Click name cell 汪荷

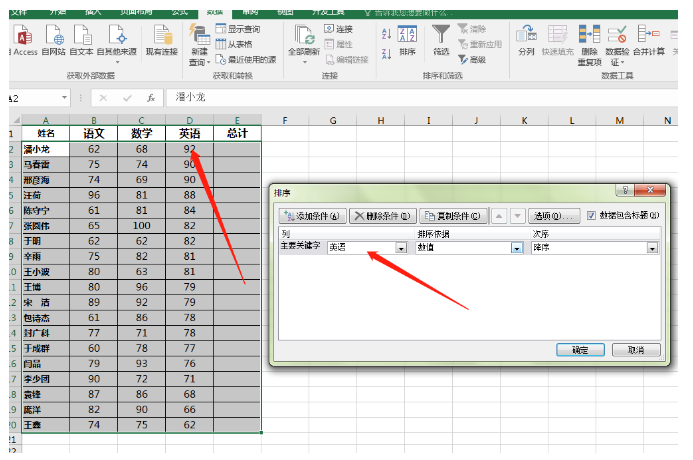pos(46,195)
